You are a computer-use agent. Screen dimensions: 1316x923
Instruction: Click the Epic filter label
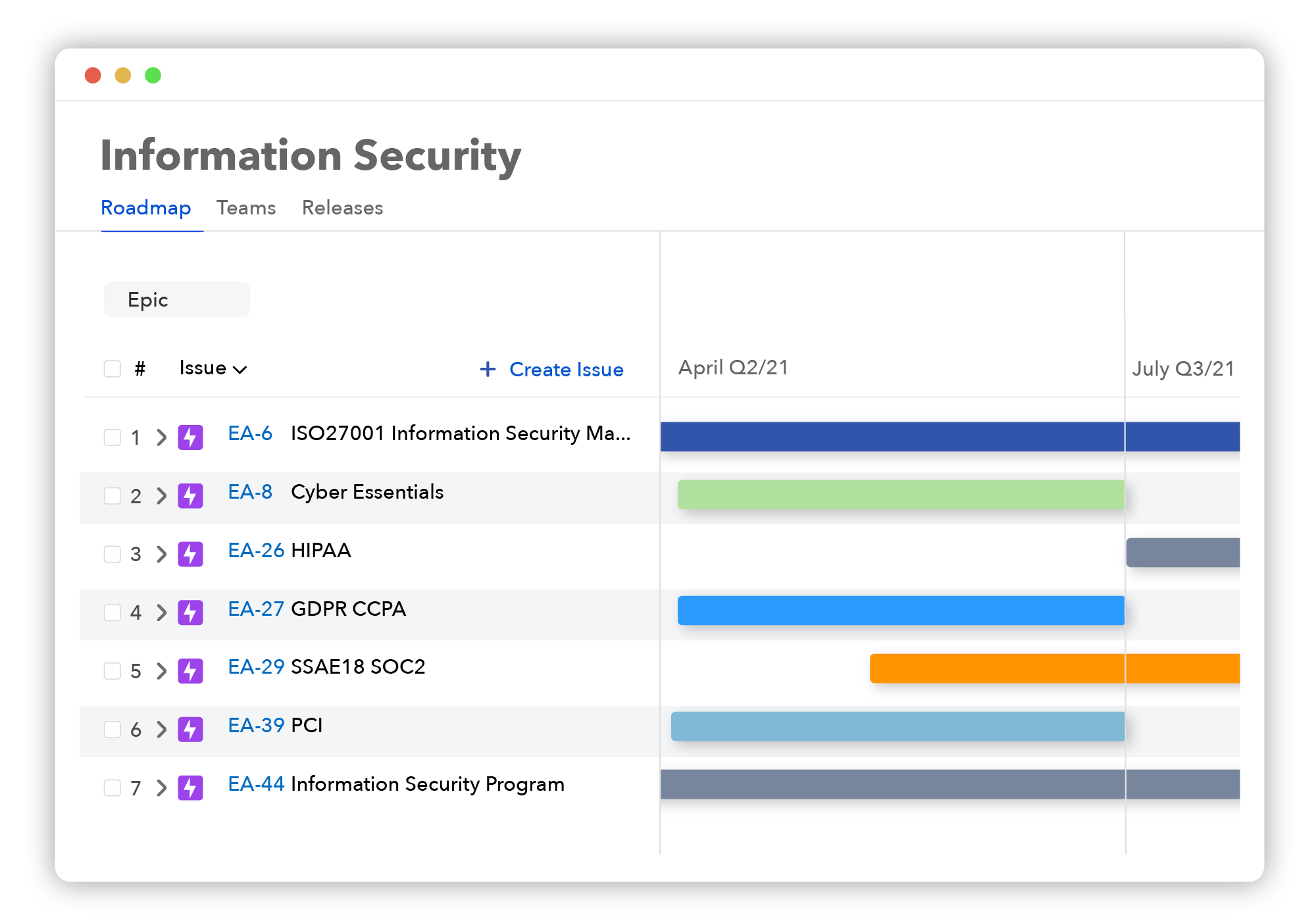176,299
